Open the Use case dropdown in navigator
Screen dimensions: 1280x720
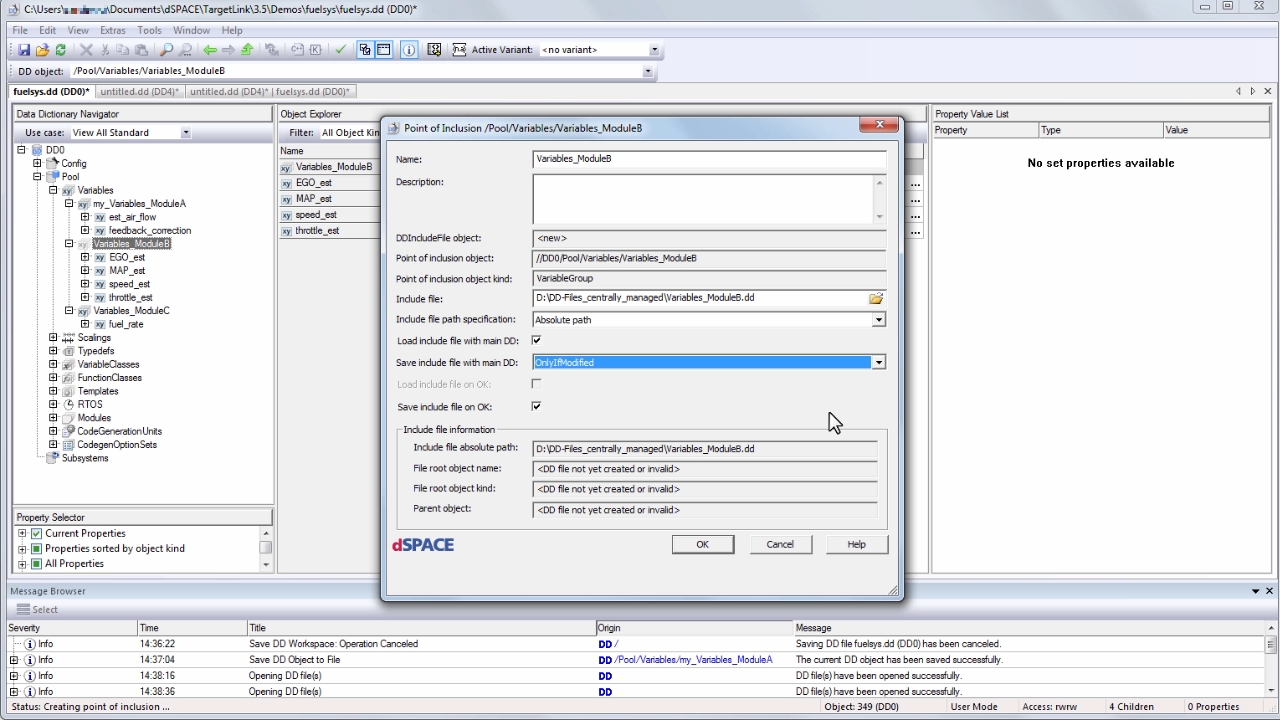185,132
